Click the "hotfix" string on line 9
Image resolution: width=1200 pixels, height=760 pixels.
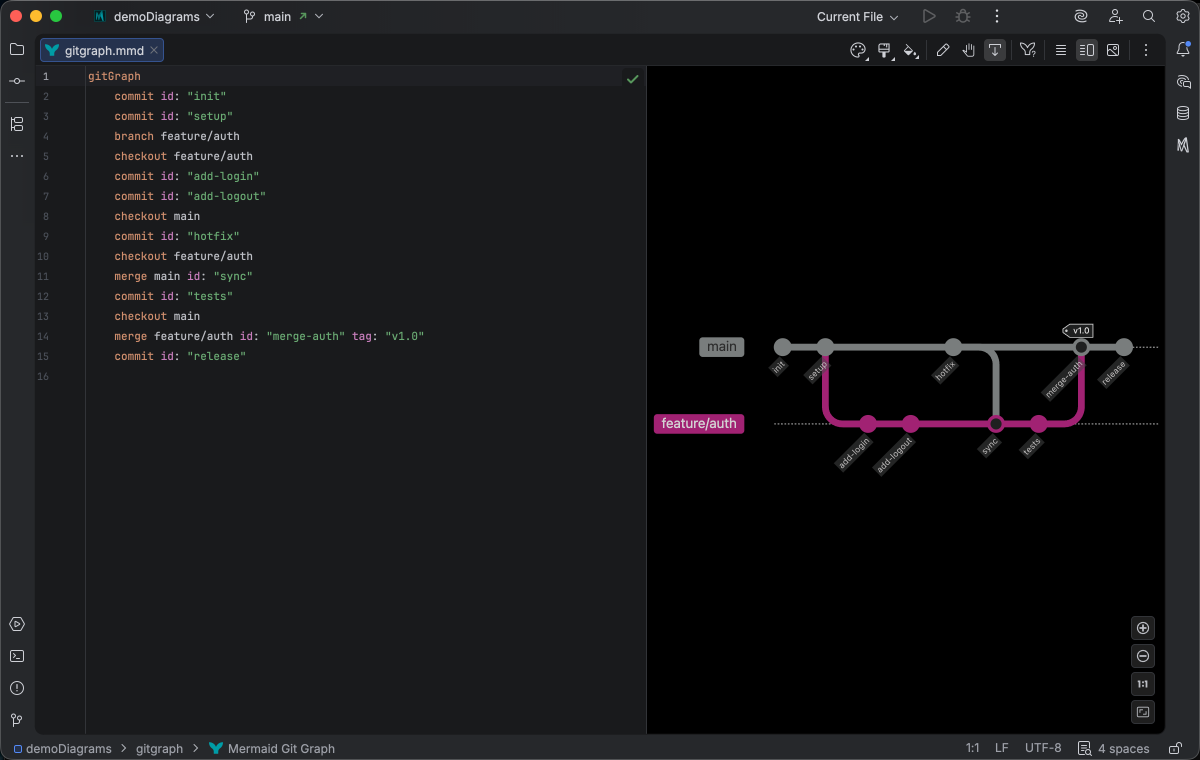coord(213,236)
